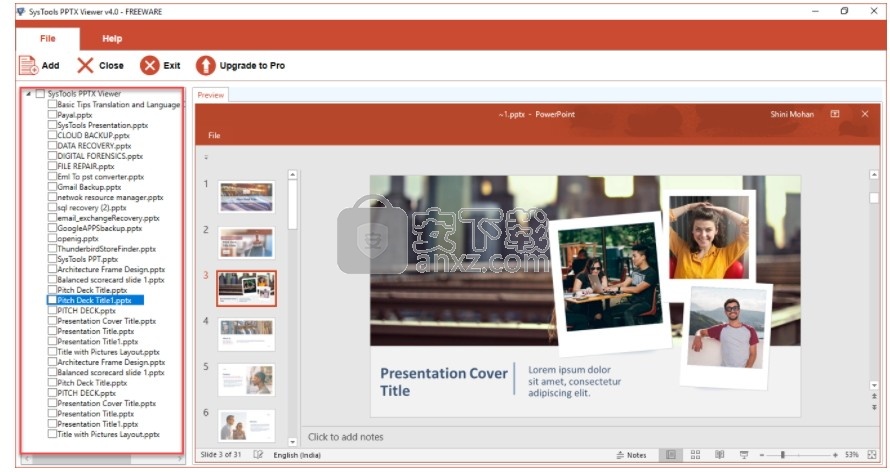Check the DIGITAL FORENSICS.pptx checkbox

[52, 155]
